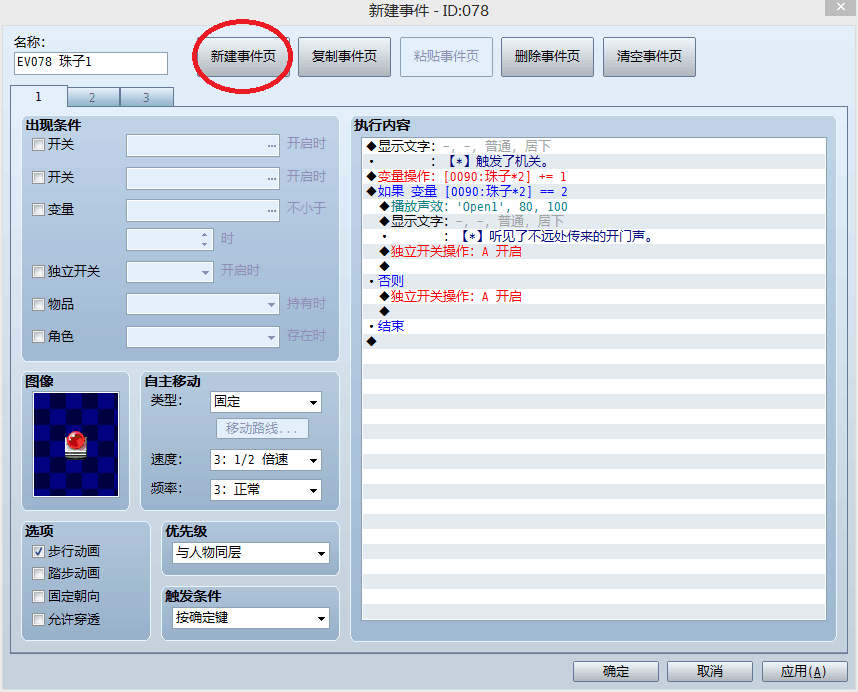Open the 频率 dropdown showing 正常
The image size is (858, 692).
click(265, 490)
